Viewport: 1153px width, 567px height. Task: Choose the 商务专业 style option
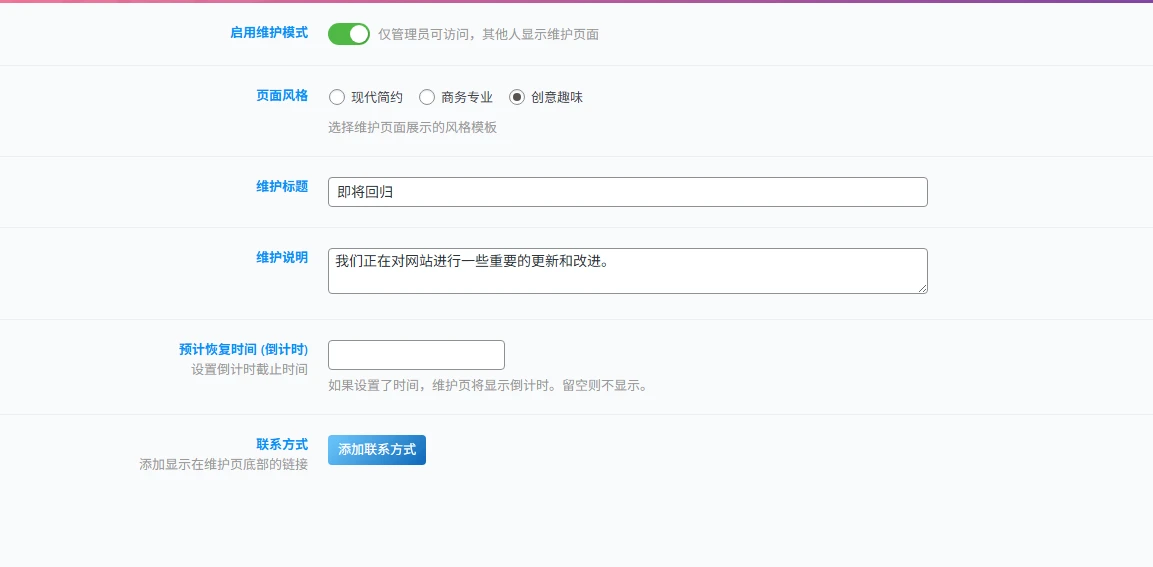427,97
